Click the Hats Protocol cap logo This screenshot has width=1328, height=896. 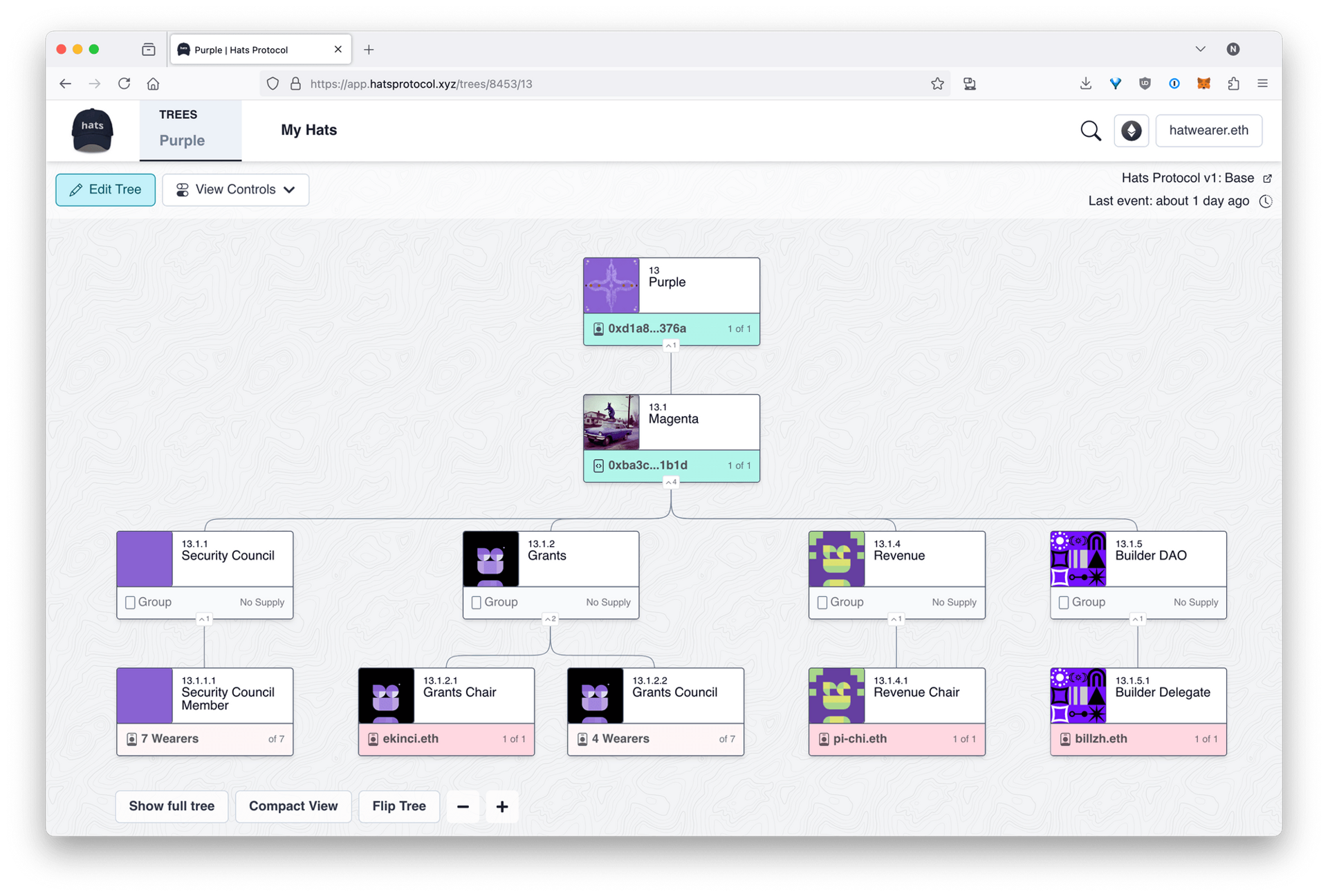(x=92, y=130)
